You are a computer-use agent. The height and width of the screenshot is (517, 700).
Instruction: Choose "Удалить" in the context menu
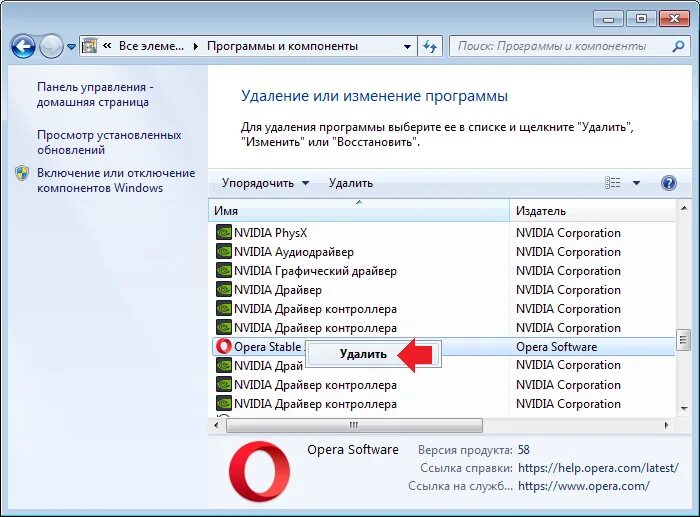362,354
